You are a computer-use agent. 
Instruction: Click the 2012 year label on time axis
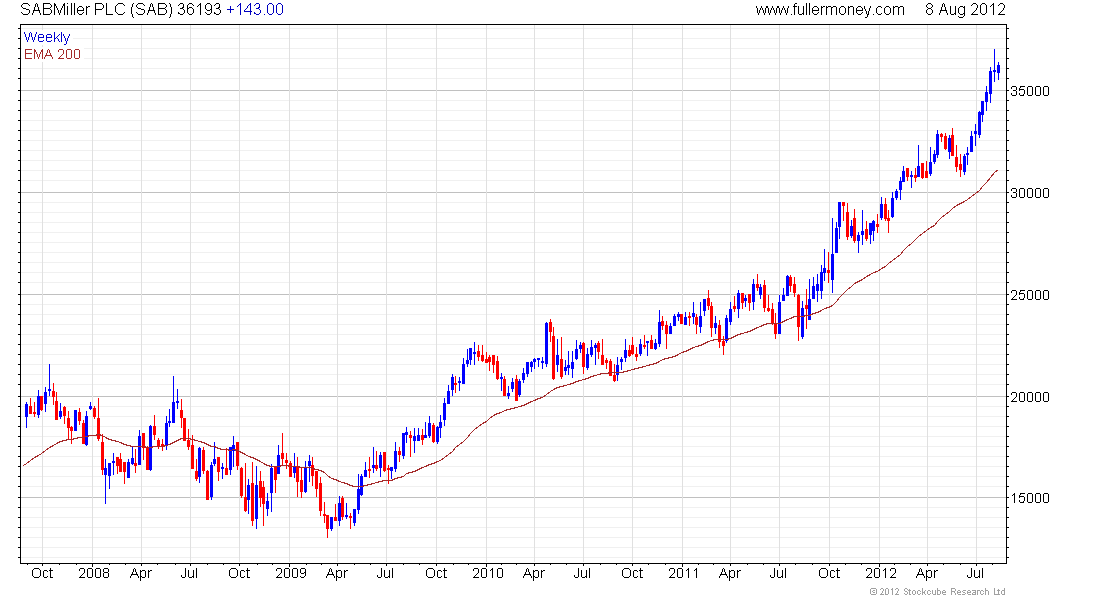[x=880, y=573]
